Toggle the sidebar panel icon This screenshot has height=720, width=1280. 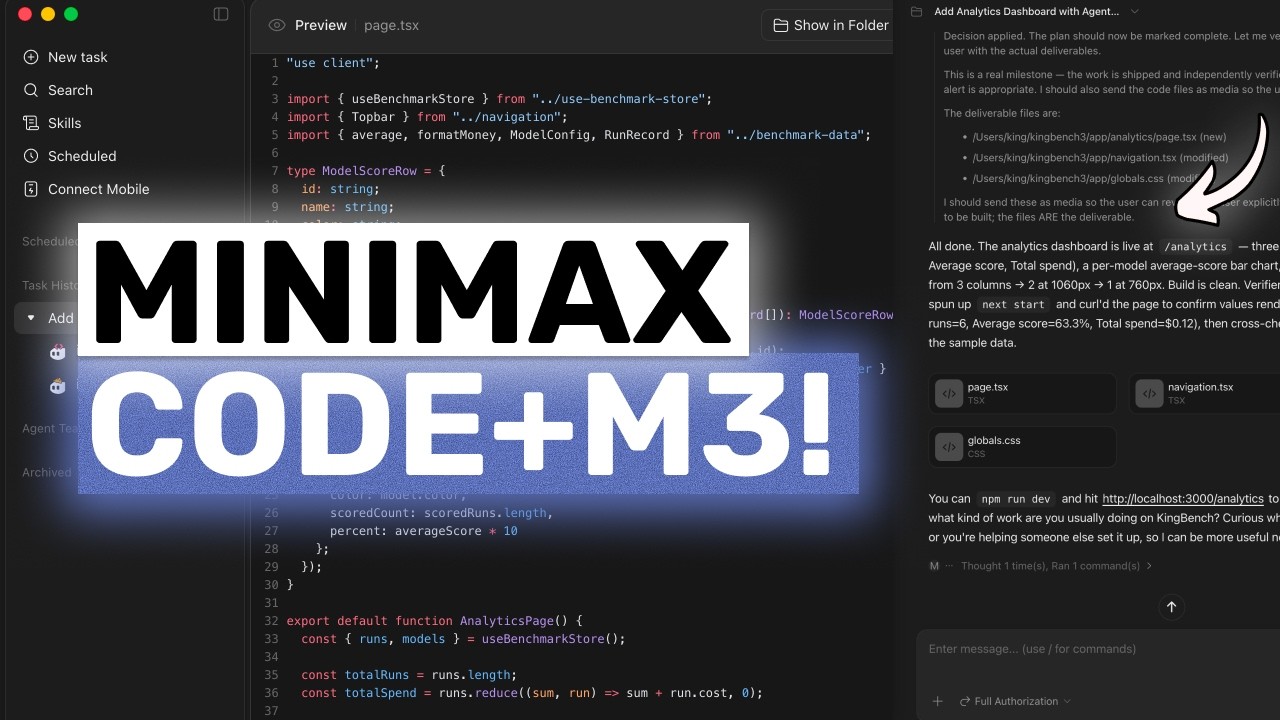point(221,14)
